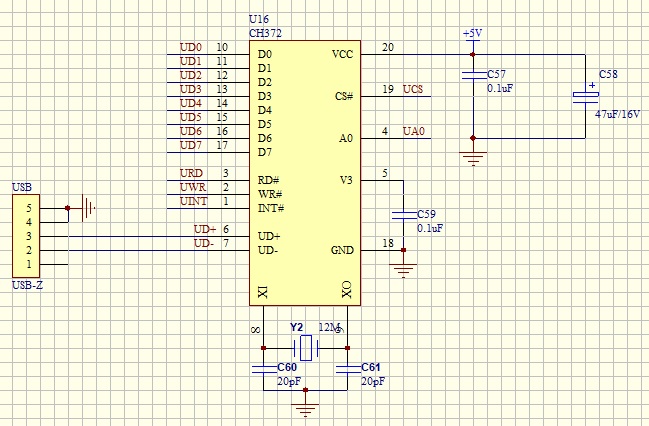Click the RD# pin name
The height and width of the screenshot is (426, 649).
(x=269, y=180)
